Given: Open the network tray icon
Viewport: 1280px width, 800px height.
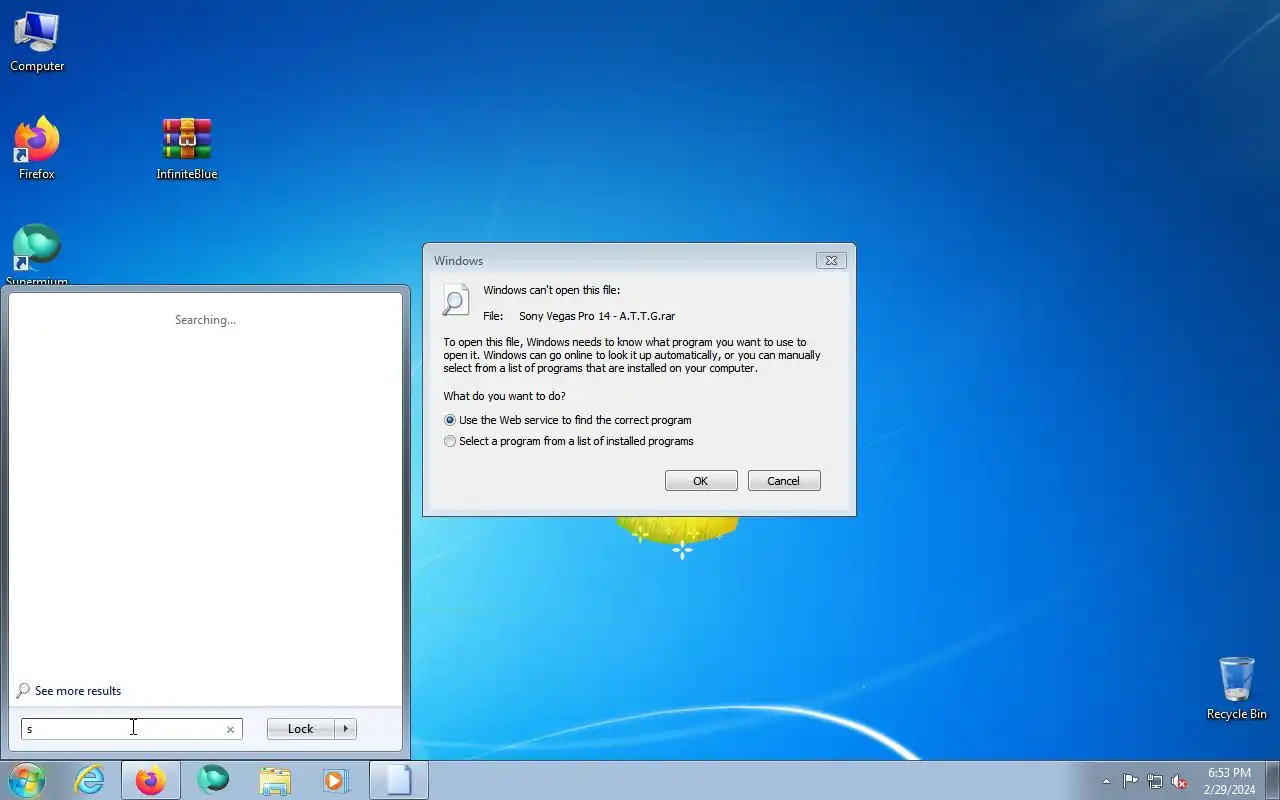Looking at the screenshot, I should (1155, 781).
